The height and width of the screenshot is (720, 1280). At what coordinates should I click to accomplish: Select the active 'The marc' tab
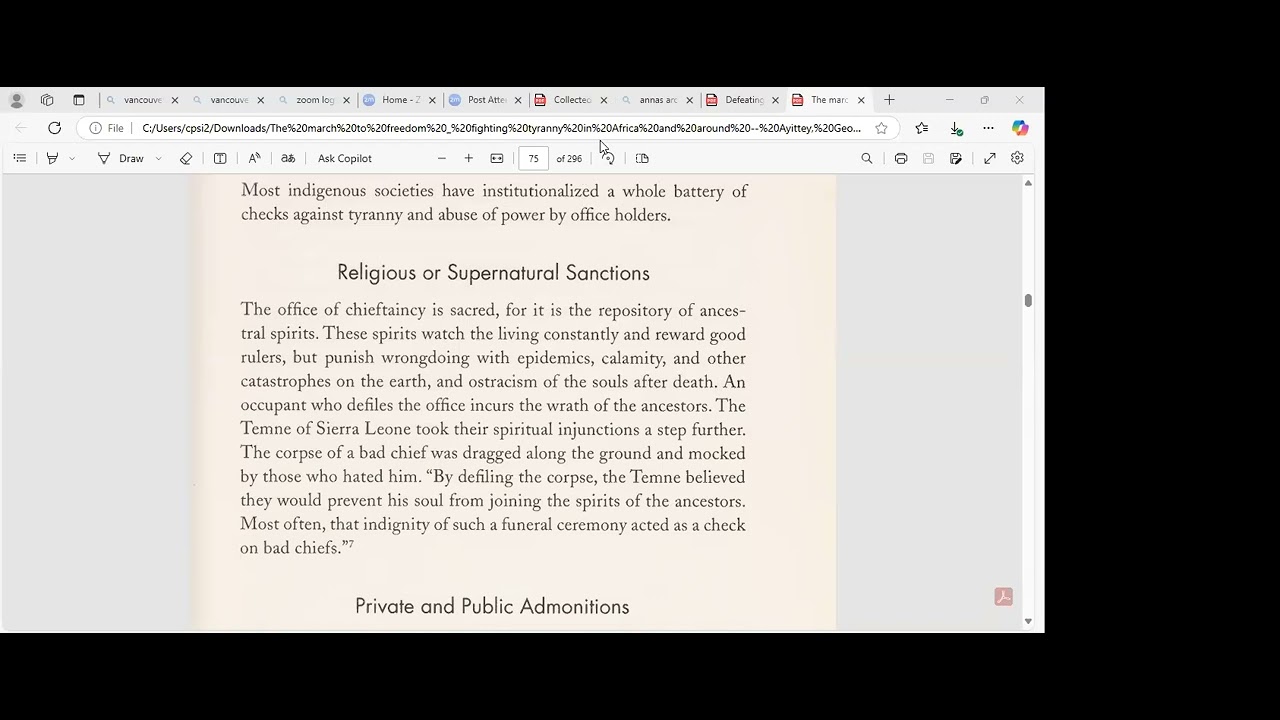coord(829,100)
